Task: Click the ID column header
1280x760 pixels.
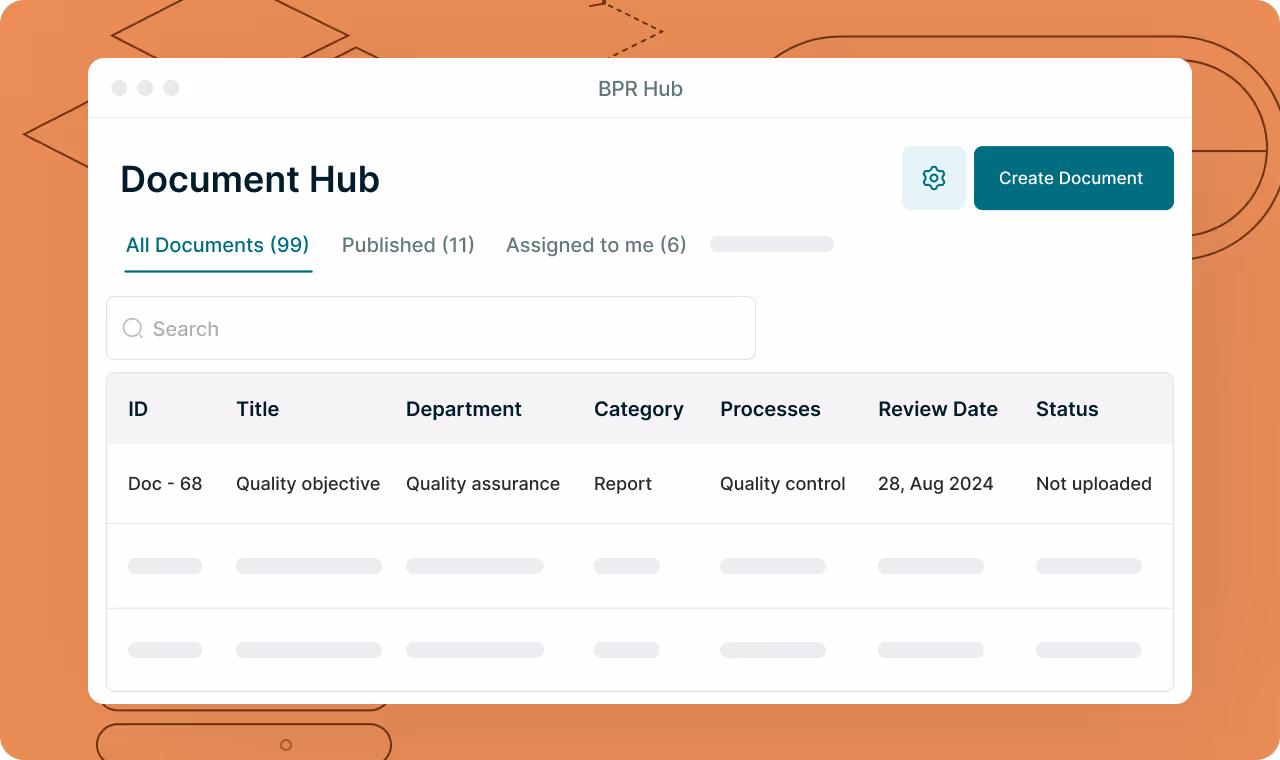Action: (138, 409)
